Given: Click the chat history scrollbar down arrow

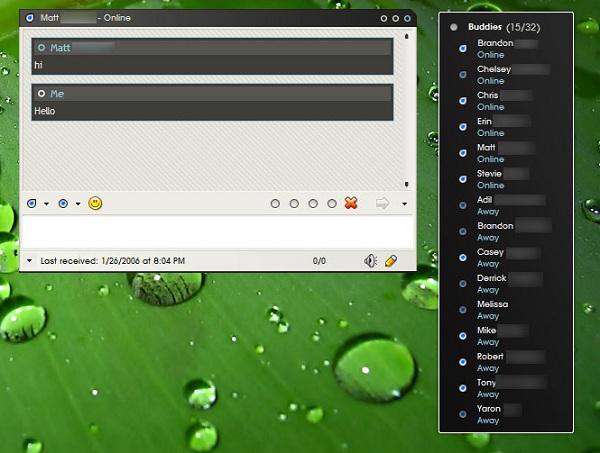Looking at the screenshot, I should (x=406, y=184).
